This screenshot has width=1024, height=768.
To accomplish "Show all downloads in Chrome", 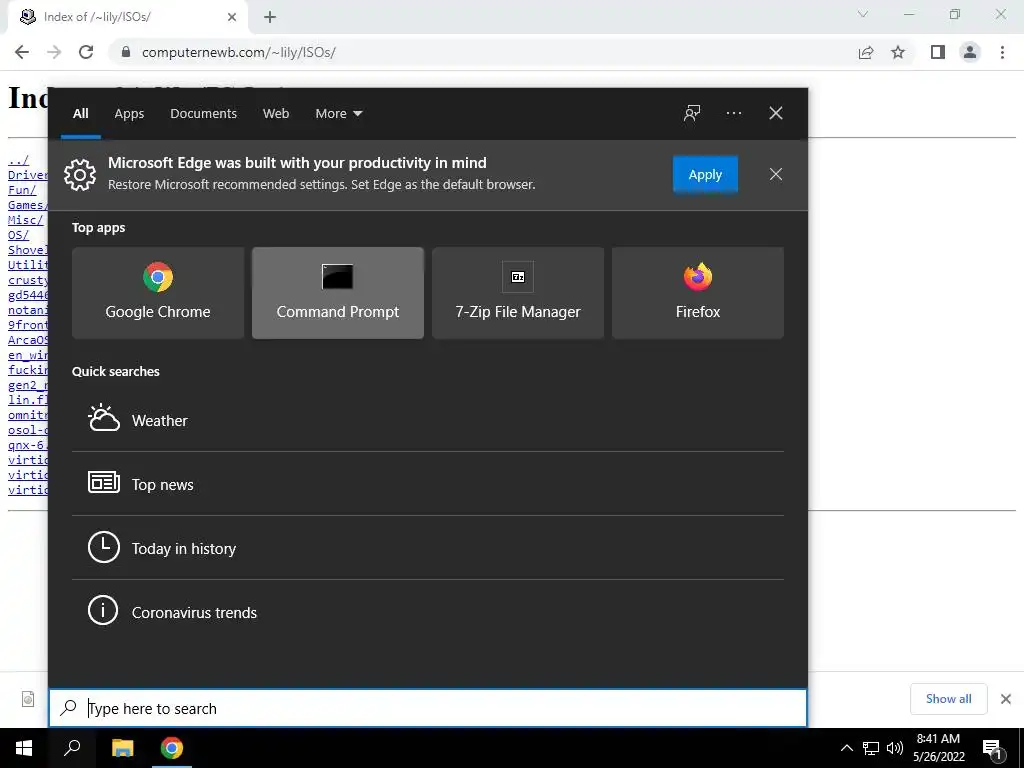I will [x=948, y=699].
